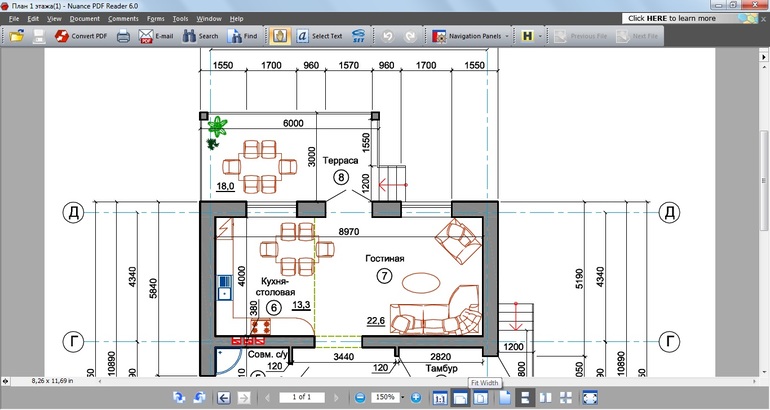
Task: Zoom out with the minus button
Action: [x=360, y=398]
